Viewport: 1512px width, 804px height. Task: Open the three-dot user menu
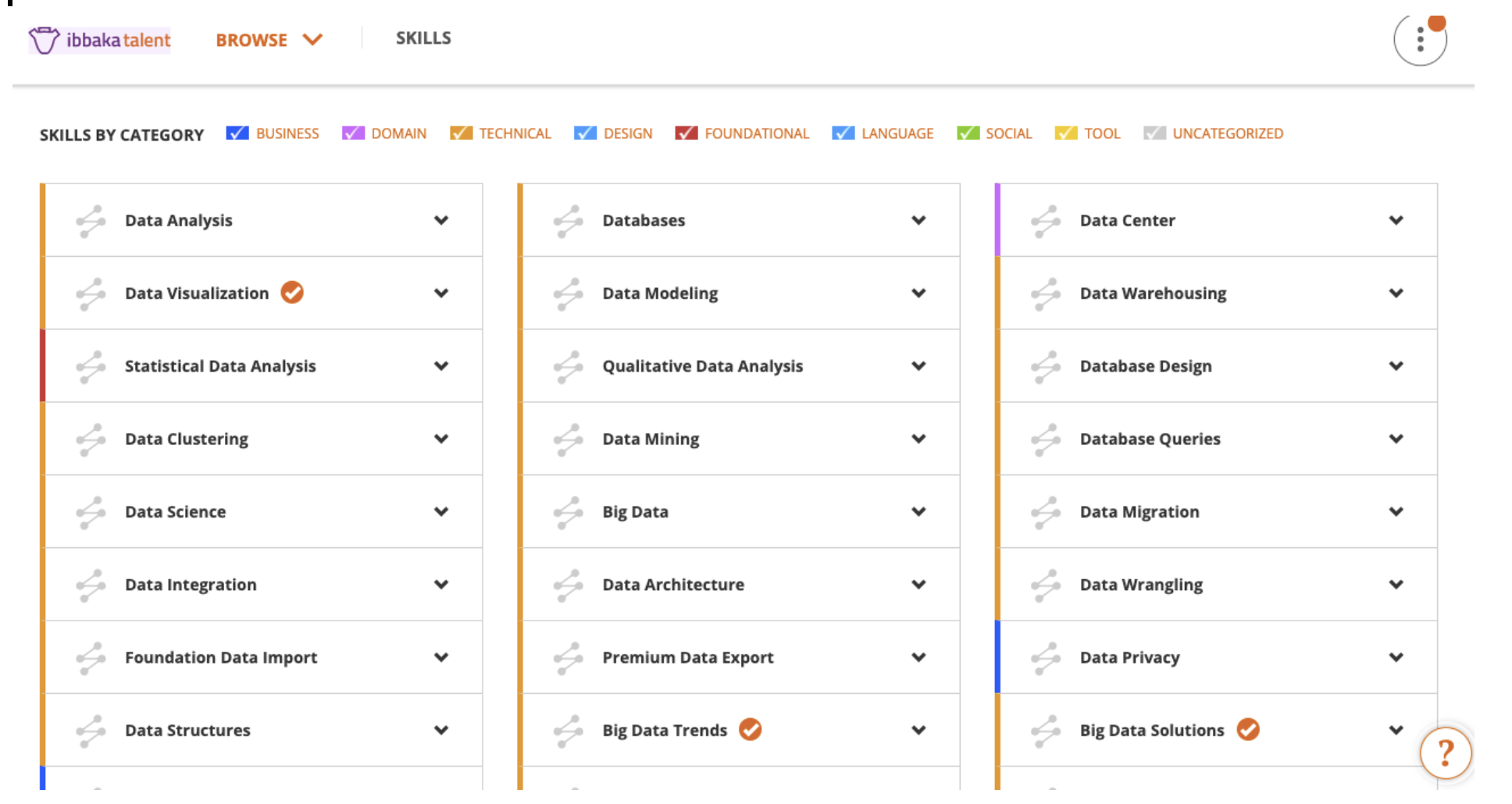click(x=1420, y=40)
